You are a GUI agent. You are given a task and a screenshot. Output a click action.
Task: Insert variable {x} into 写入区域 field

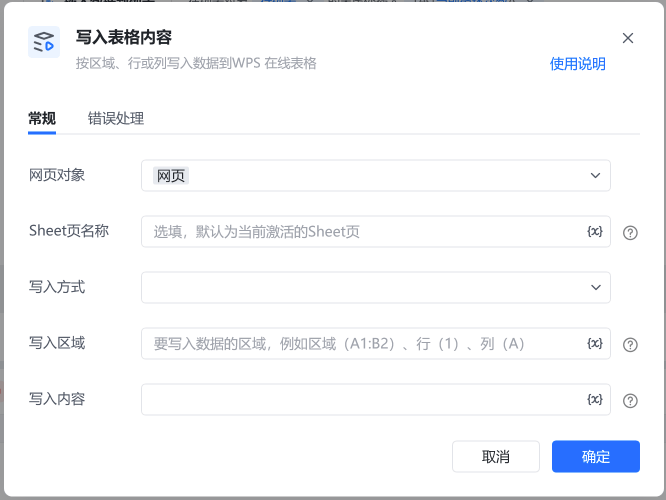595,343
